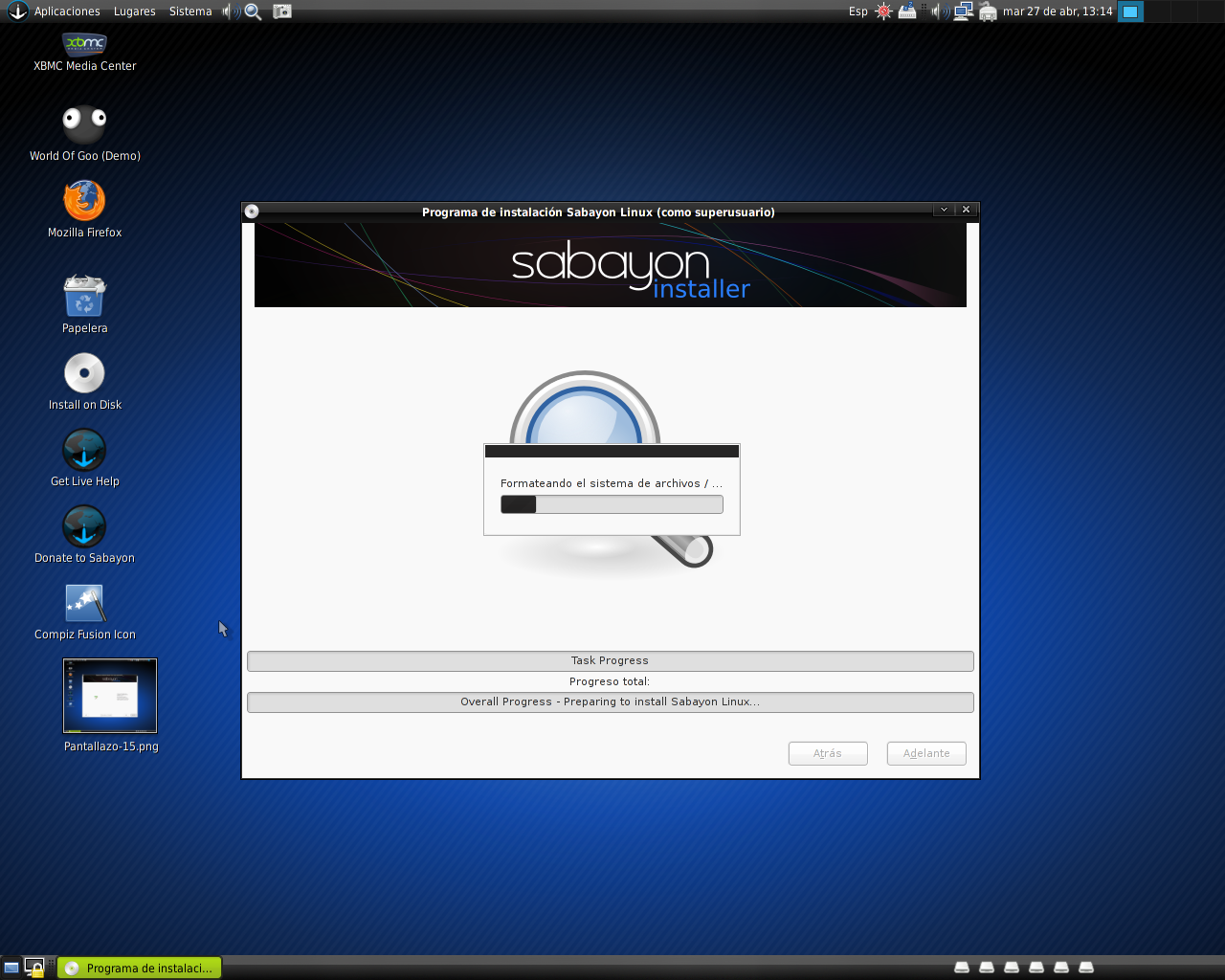Click the Task Progress bar
The image size is (1225, 980).
tap(611, 661)
